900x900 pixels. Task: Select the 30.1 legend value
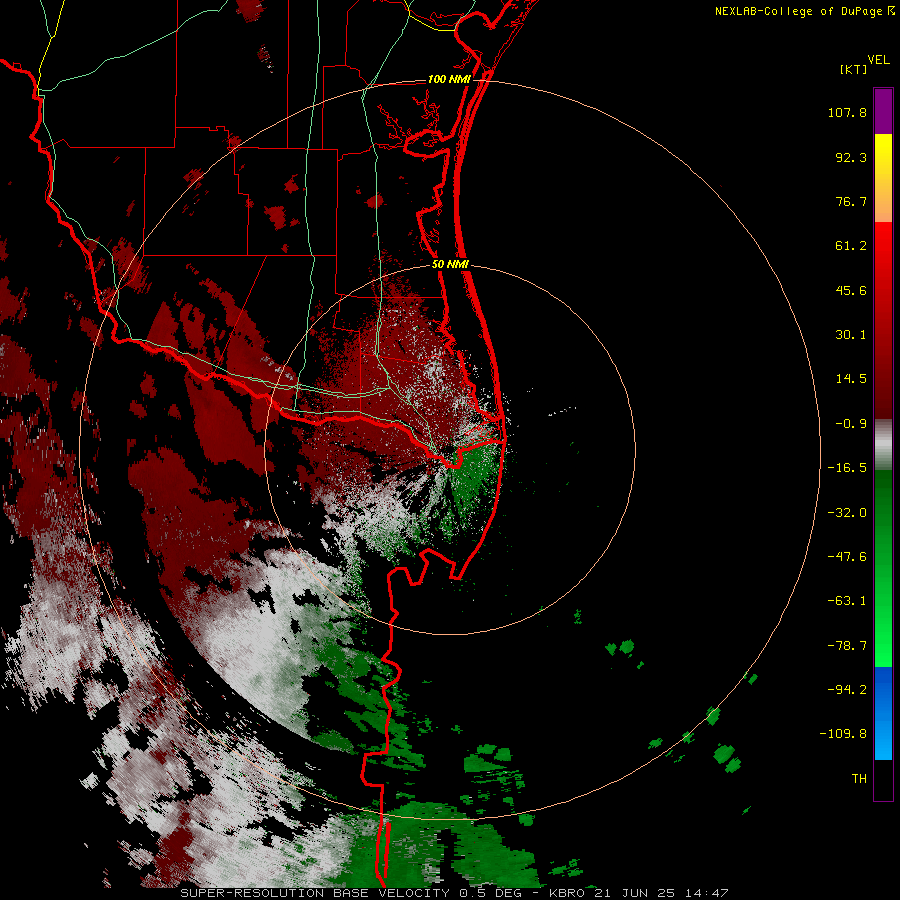(x=851, y=335)
